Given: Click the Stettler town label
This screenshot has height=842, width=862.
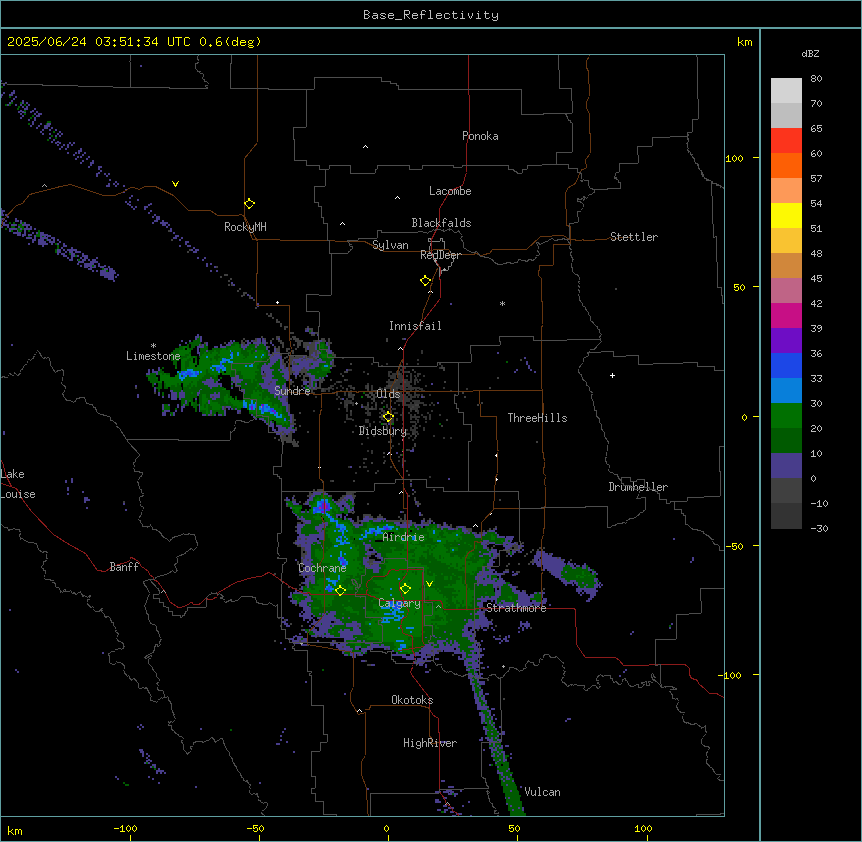Looking at the screenshot, I should click(633, 237).
